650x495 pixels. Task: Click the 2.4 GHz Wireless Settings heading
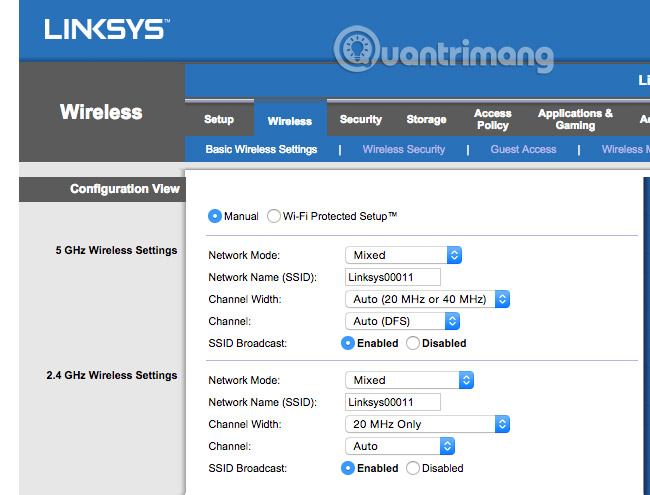pos(112,375)
